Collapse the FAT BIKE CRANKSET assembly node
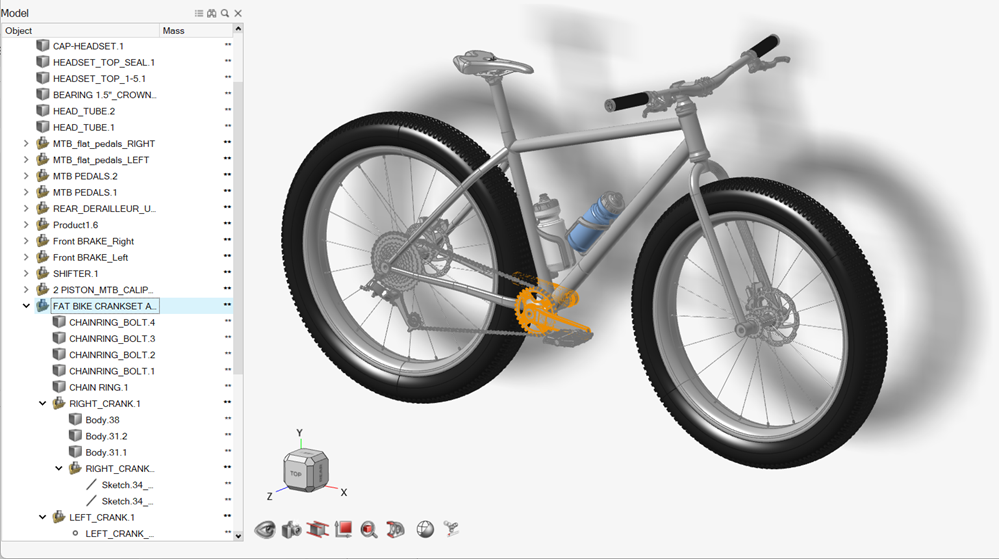Image resolution: width=1000 pixels, height=559 pixels. [x=26, y=306]
